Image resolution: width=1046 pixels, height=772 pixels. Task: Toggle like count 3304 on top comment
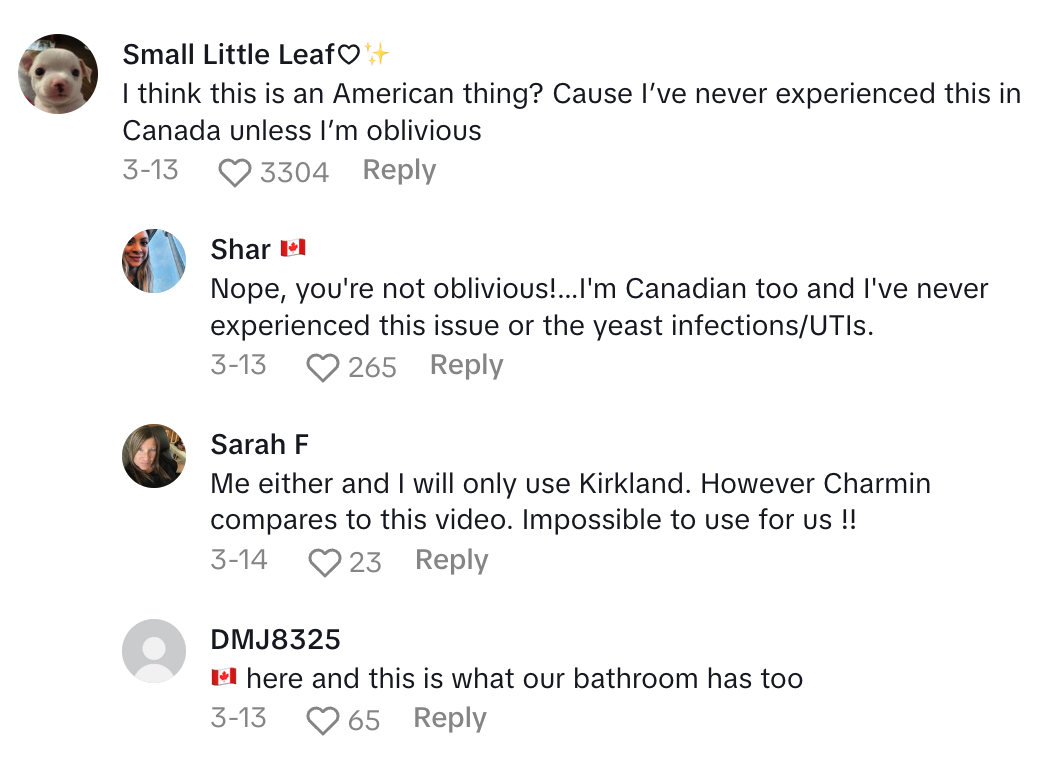click(293, 171)
